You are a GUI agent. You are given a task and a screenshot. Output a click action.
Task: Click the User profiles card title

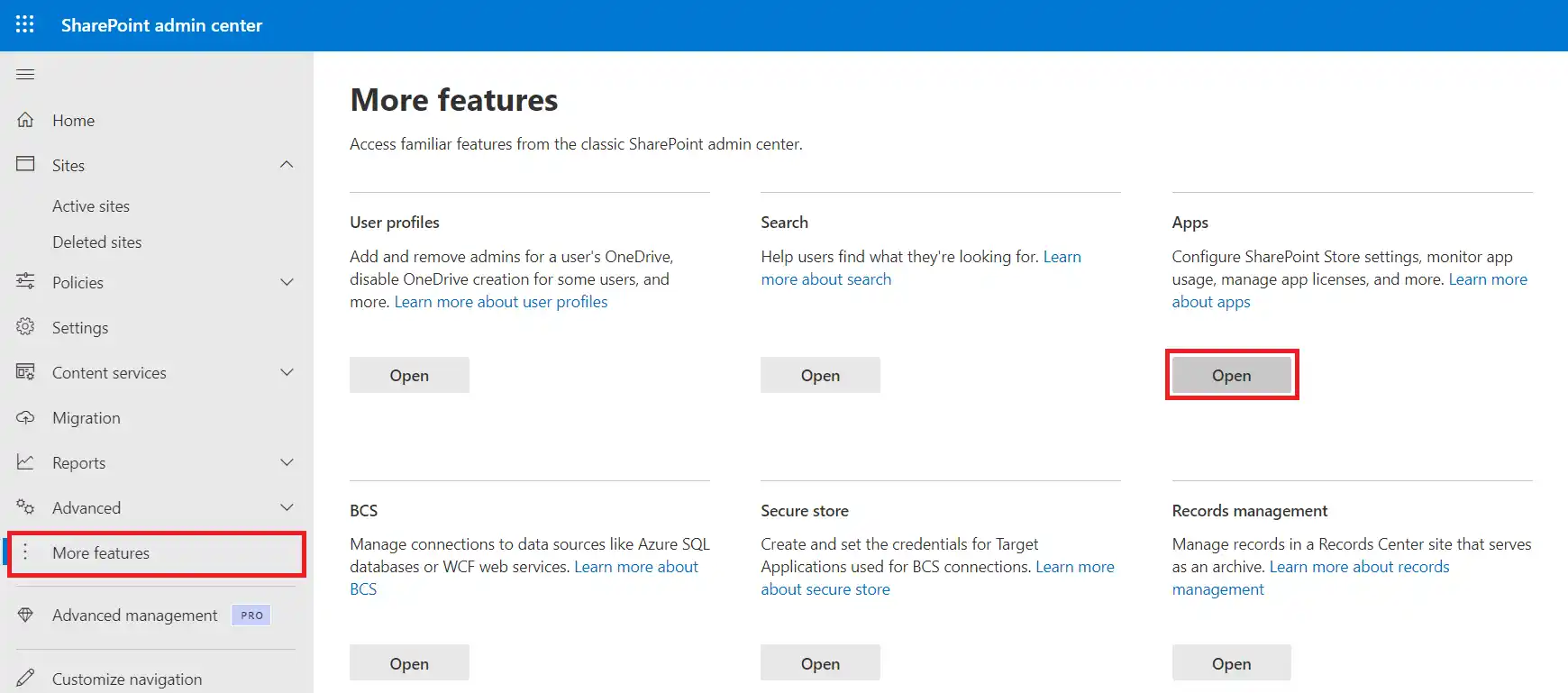point(395,223)
